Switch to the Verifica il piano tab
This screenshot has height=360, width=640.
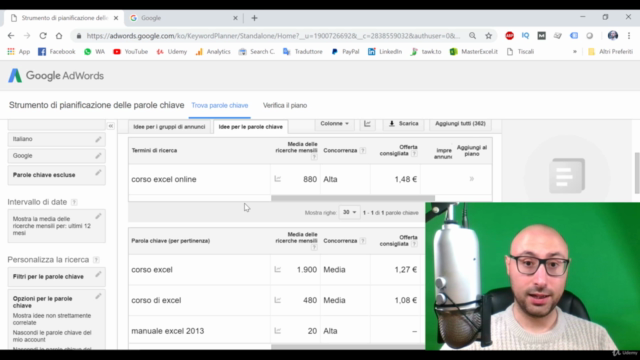[285, 105]
